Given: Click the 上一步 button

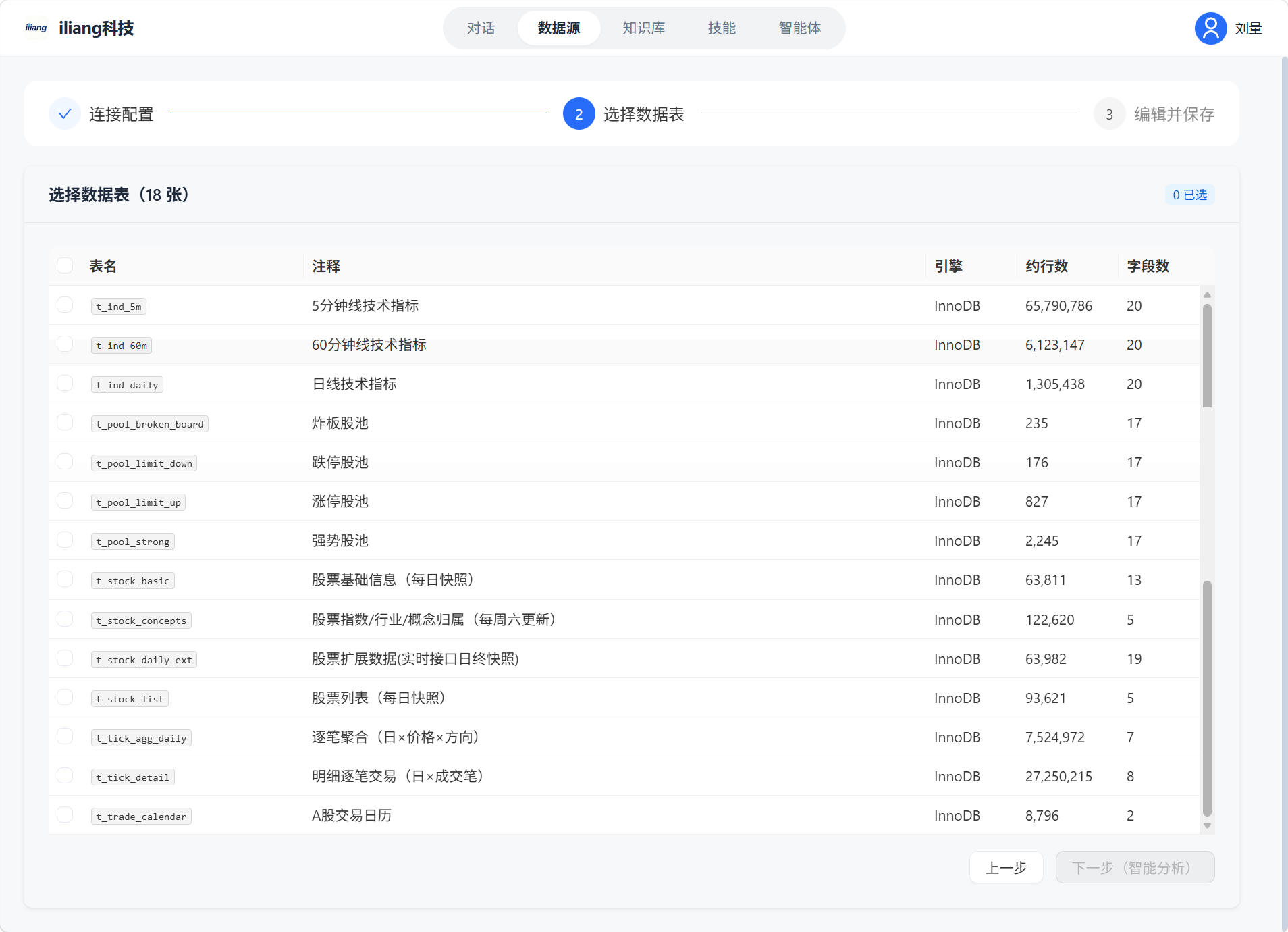Looking at the screenshot, I should (x=1006, y=867).
